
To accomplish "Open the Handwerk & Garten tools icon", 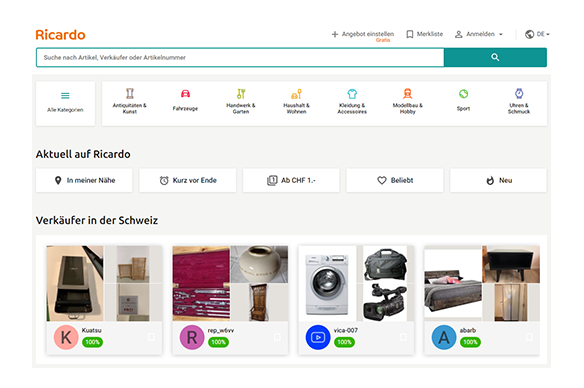I will pyautogui.click(x=241, y=93).
